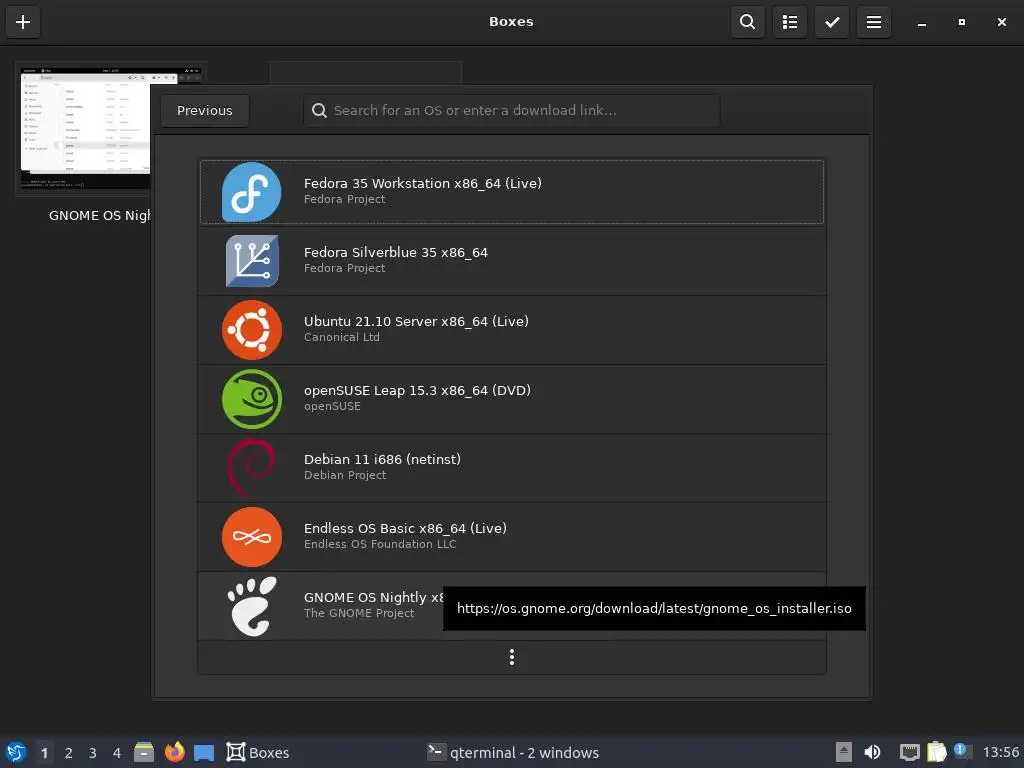Open the volume speaker tray icon
This screenshot has width=1024, height=768.
point(872,752)
